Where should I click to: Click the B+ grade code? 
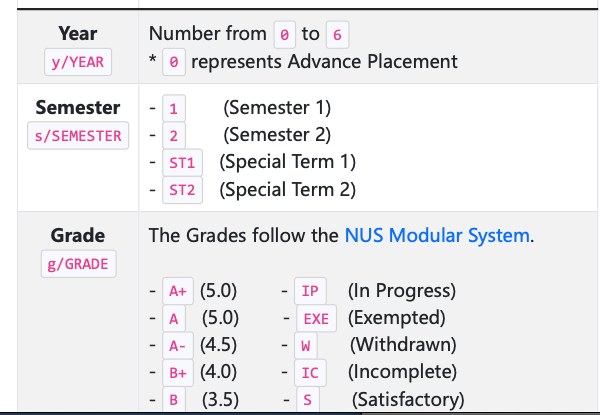pyautogui.click(x=178, y=373)
